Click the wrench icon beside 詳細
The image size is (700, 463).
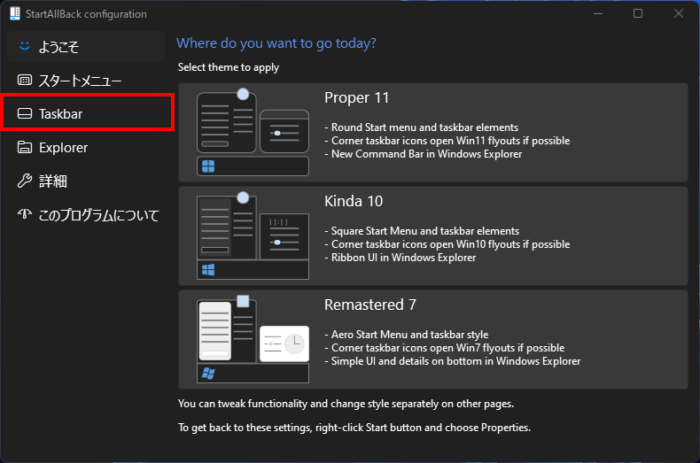point(25,180)
